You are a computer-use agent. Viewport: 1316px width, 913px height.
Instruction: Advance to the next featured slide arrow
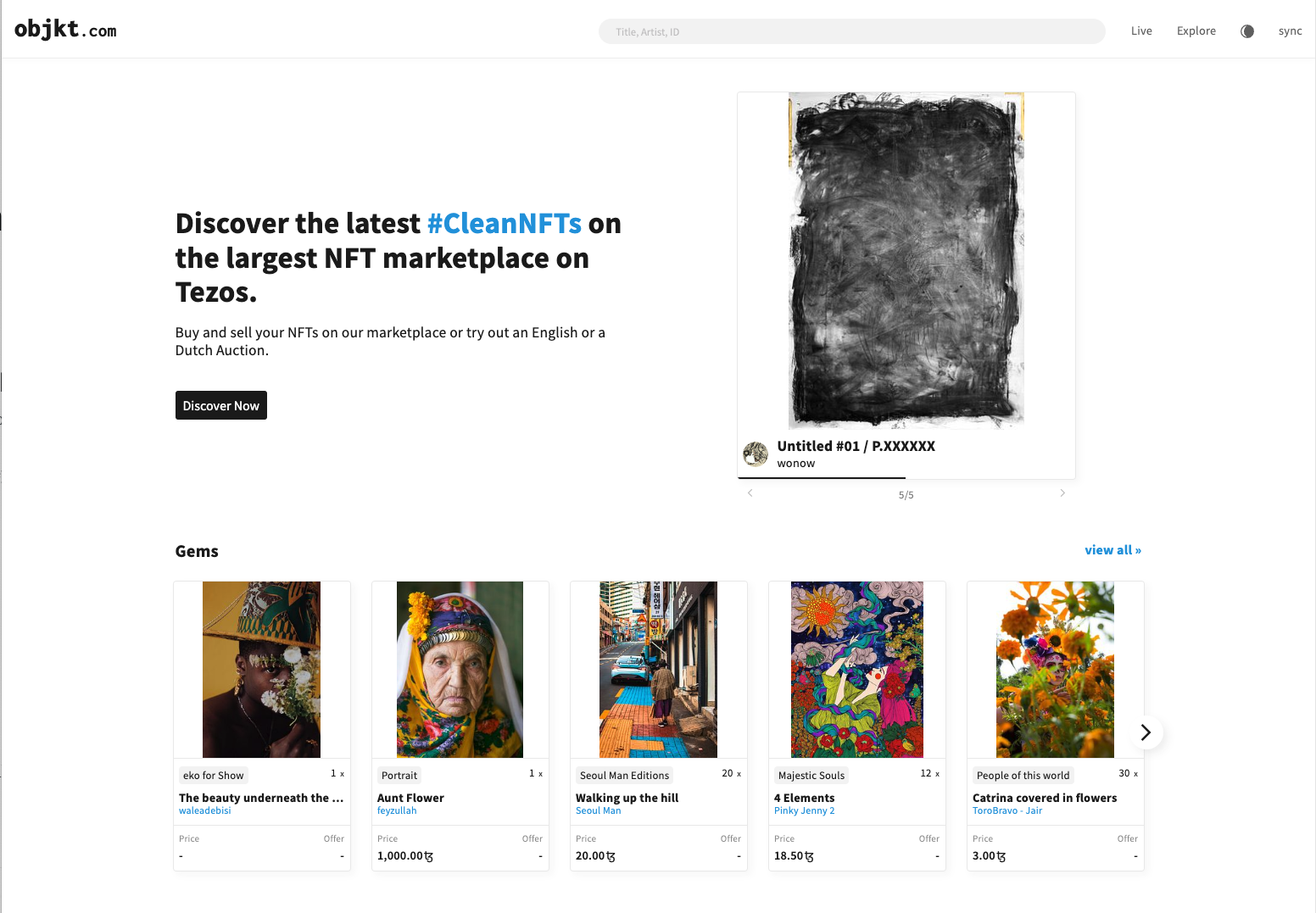click(x=1062, y=493)
